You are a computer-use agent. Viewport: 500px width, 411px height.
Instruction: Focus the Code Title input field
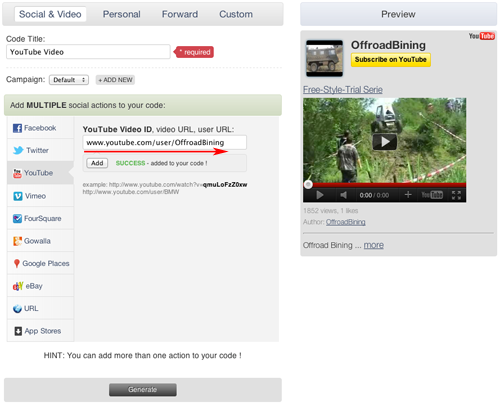(88, 52)
